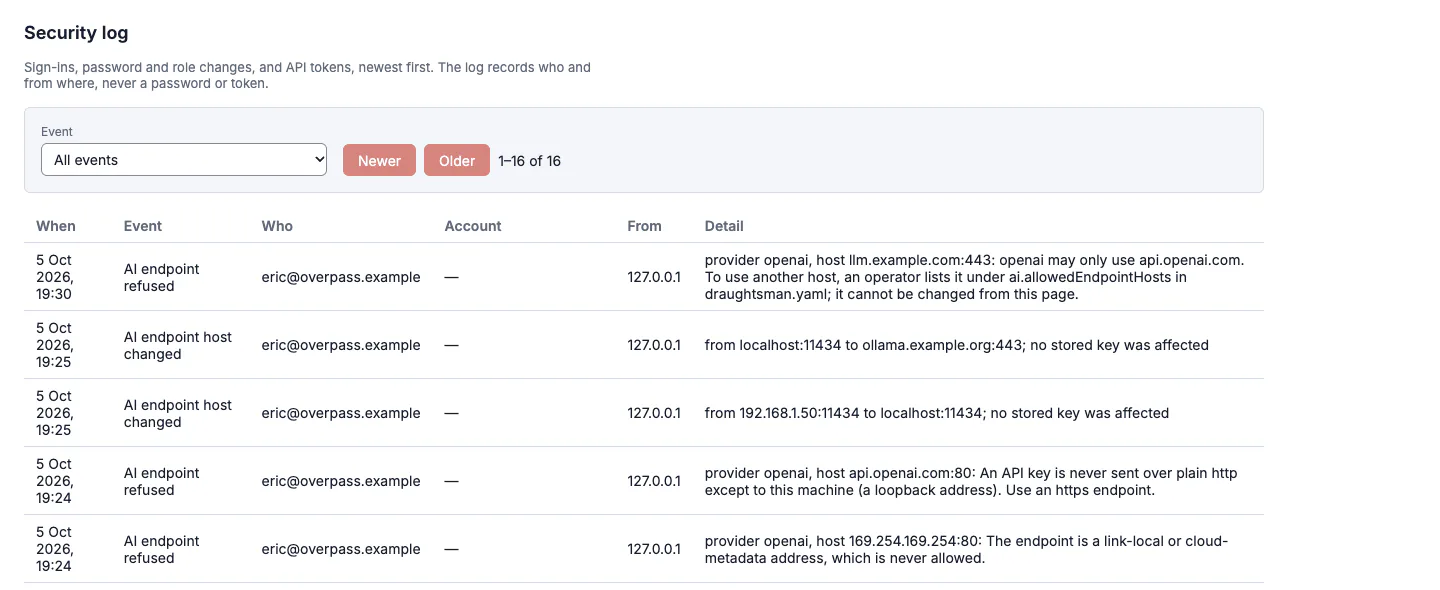Click the timestamp of the 192.168.1.50 row
The width and height of the screenshot is (1440, 590).
pyautogui.click(x=55, y=413)
